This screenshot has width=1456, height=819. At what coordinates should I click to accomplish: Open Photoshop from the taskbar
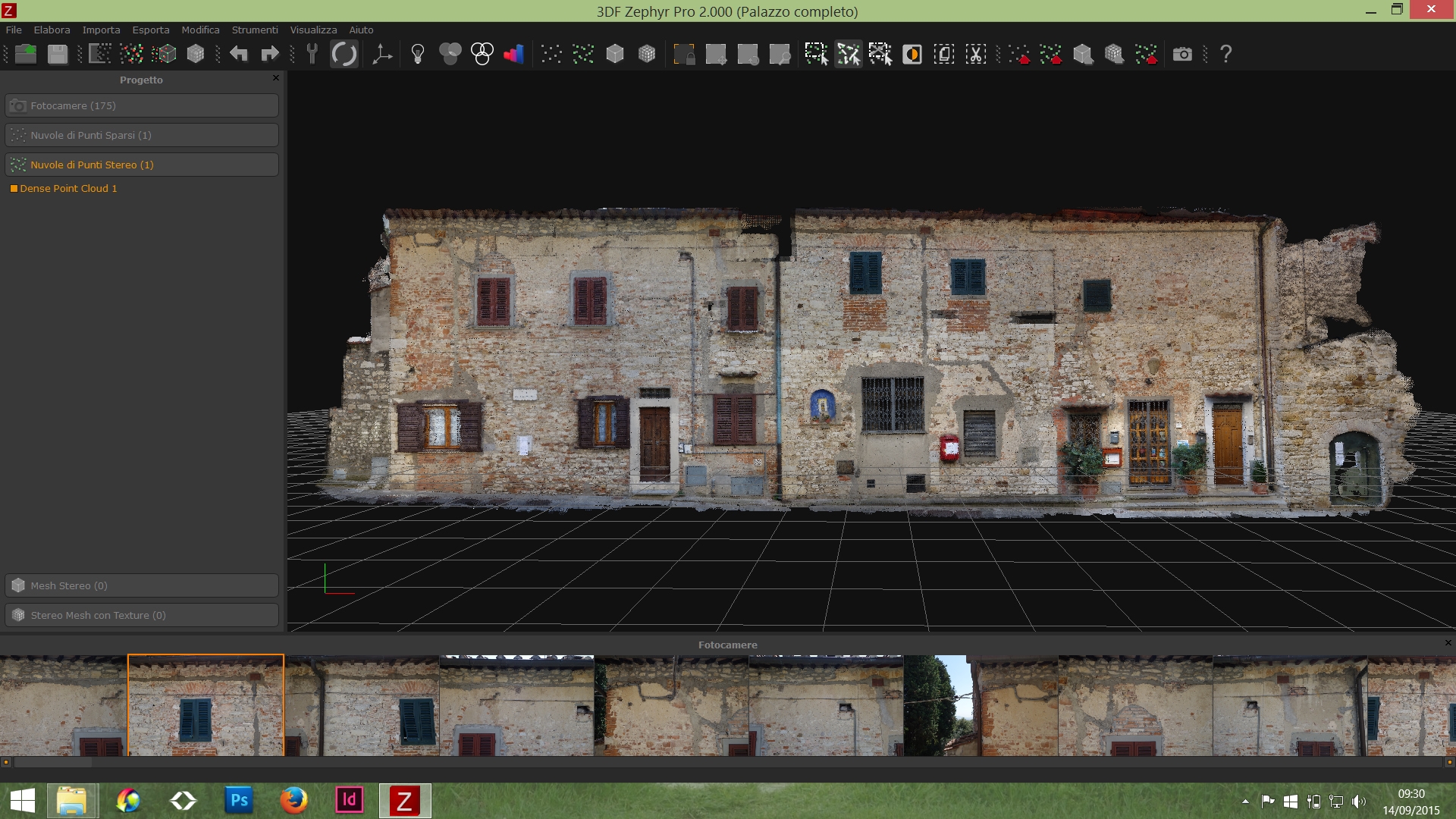tap(239, 800)
